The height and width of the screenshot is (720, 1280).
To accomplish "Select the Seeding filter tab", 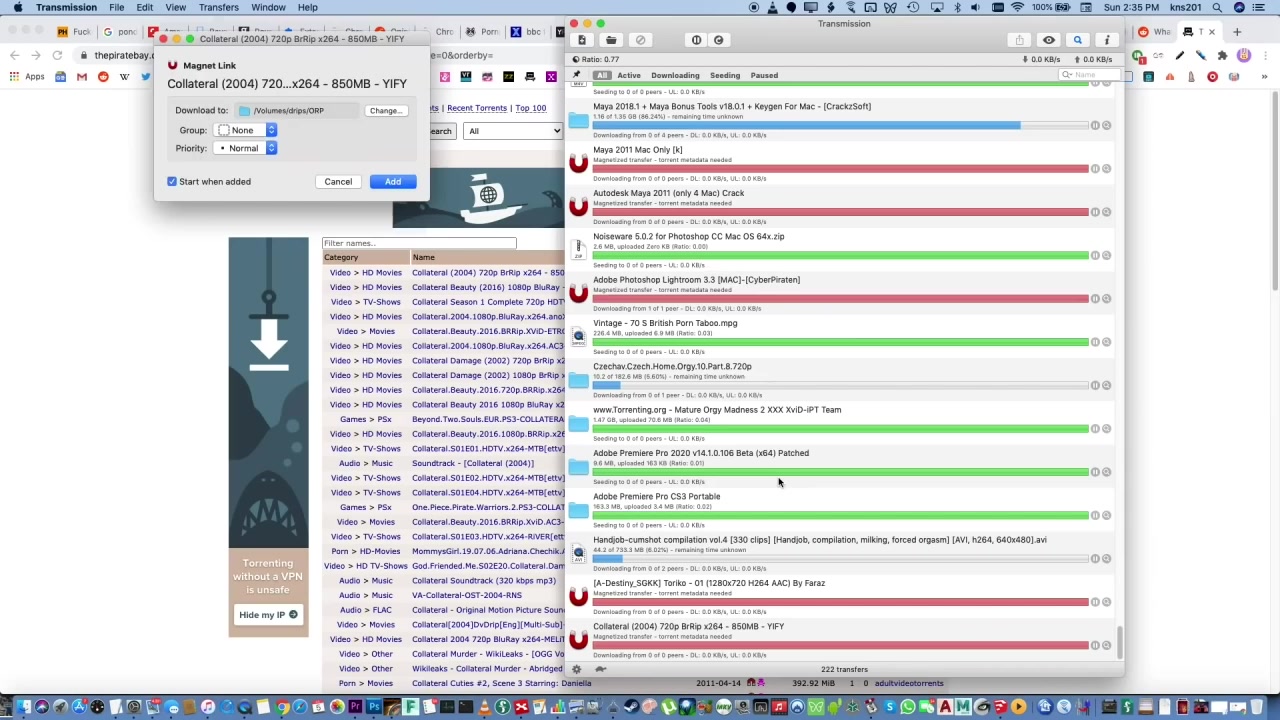I will [x=725, y=75].
